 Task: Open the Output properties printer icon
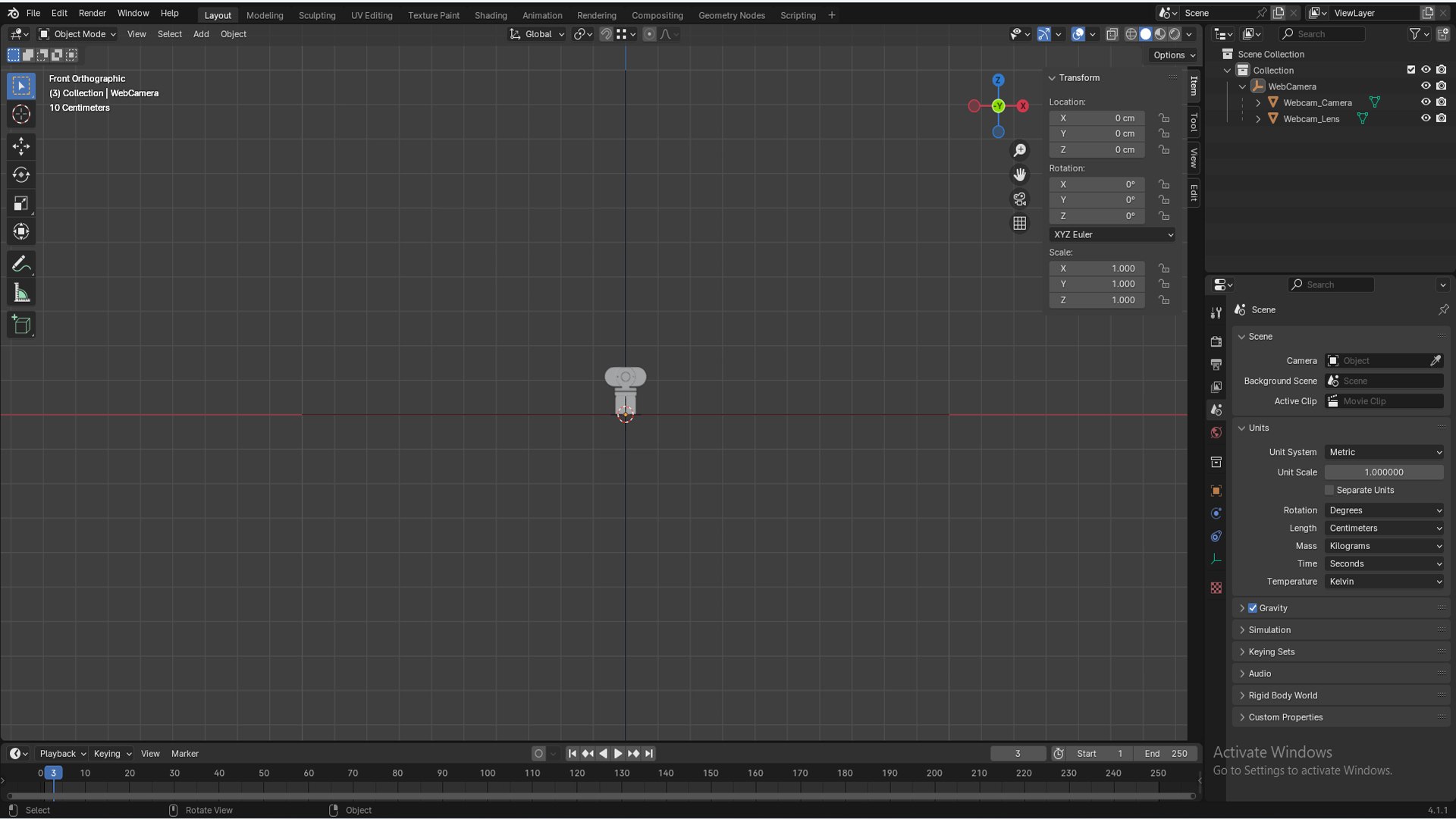point(1216,364)
